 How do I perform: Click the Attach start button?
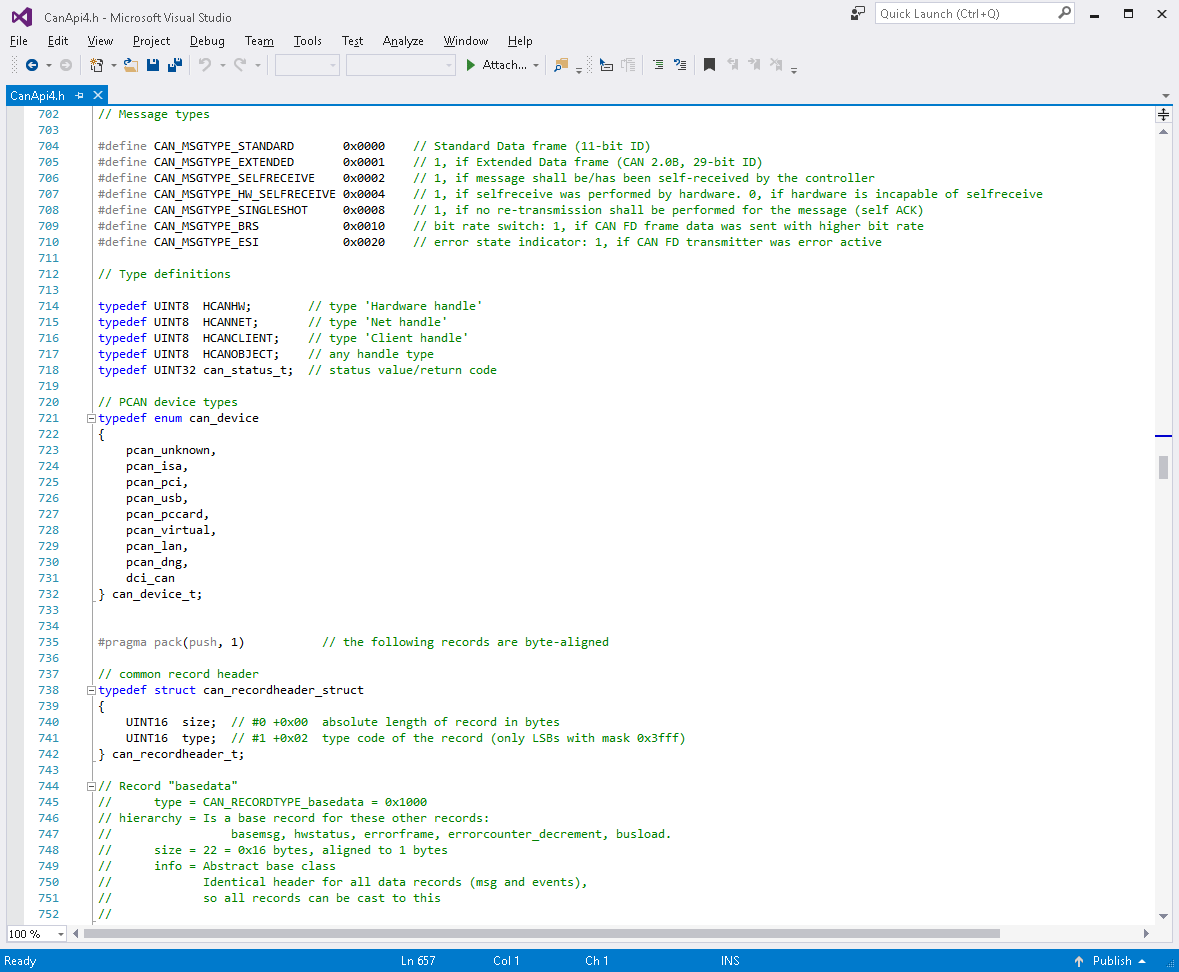tap(497, 65)
